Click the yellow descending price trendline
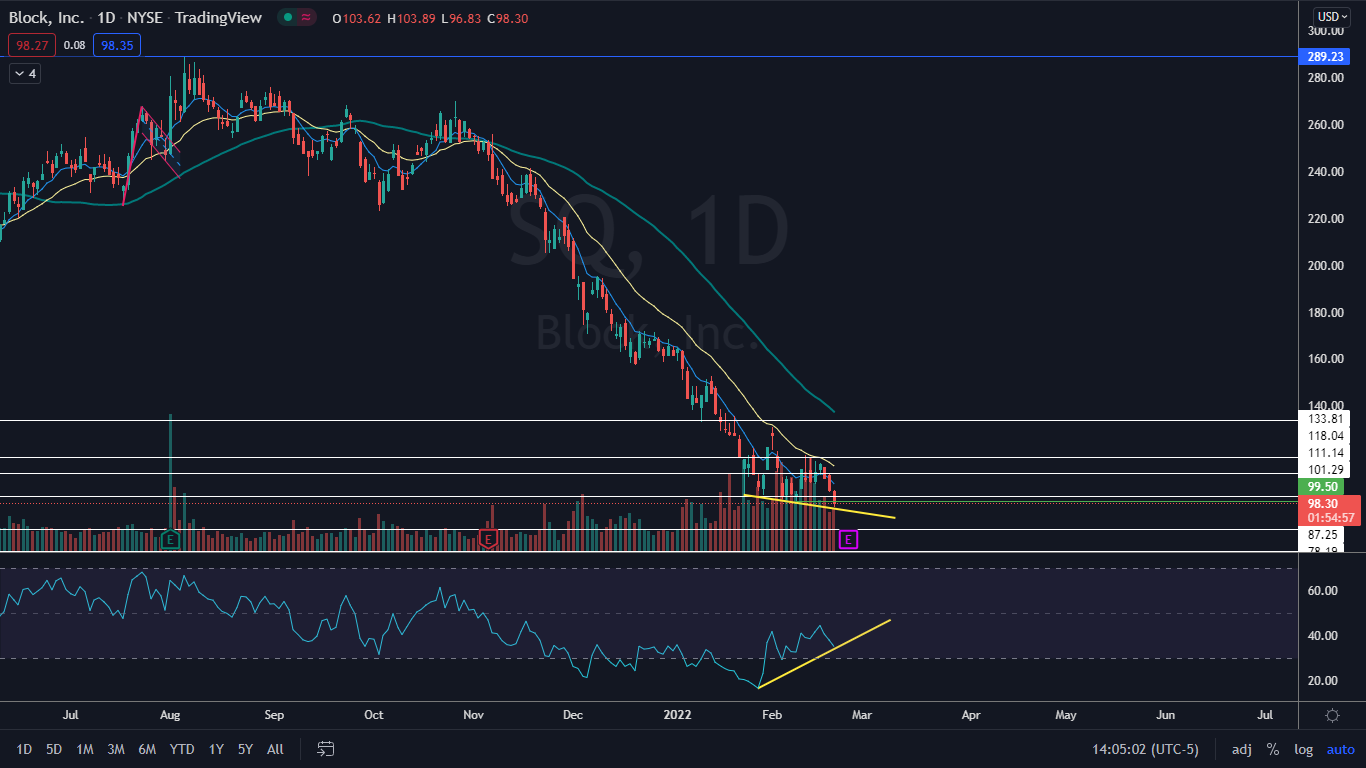 pyautogui.click(x=819, y=506)
